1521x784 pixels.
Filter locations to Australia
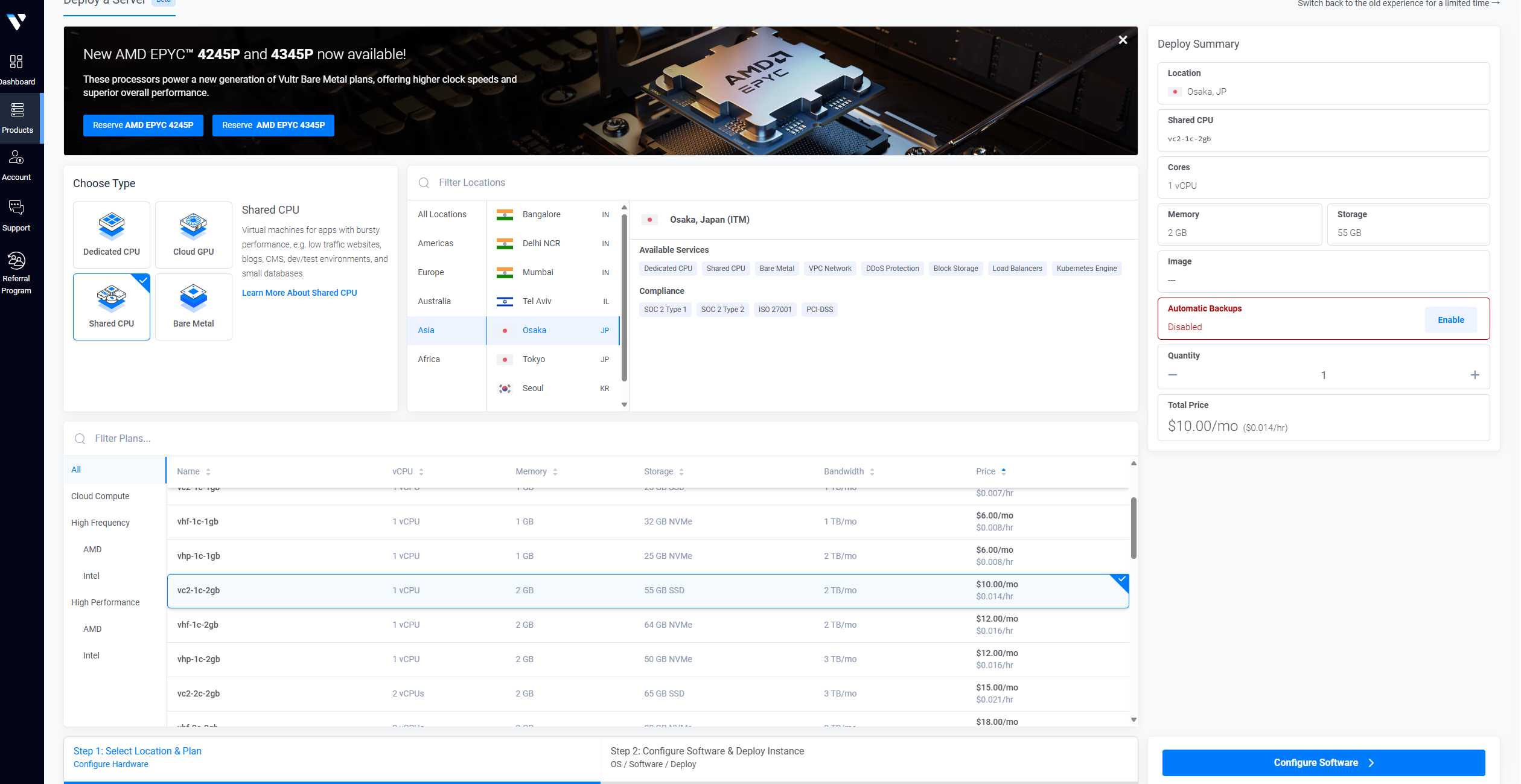[x=447, y=302]
